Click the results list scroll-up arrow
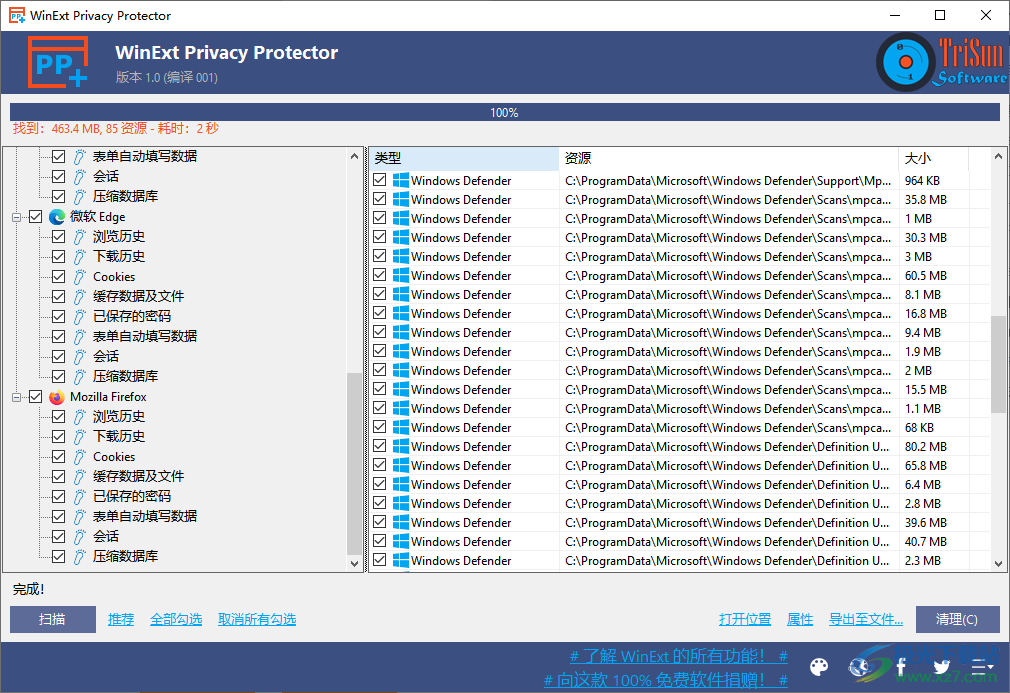Screen dimensions: 1010x693 998,157
